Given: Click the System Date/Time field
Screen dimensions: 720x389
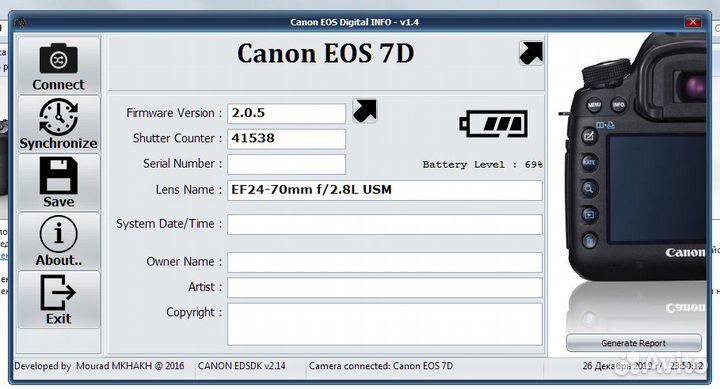Looking at the screenshot, I should click(x=385, y=225).
